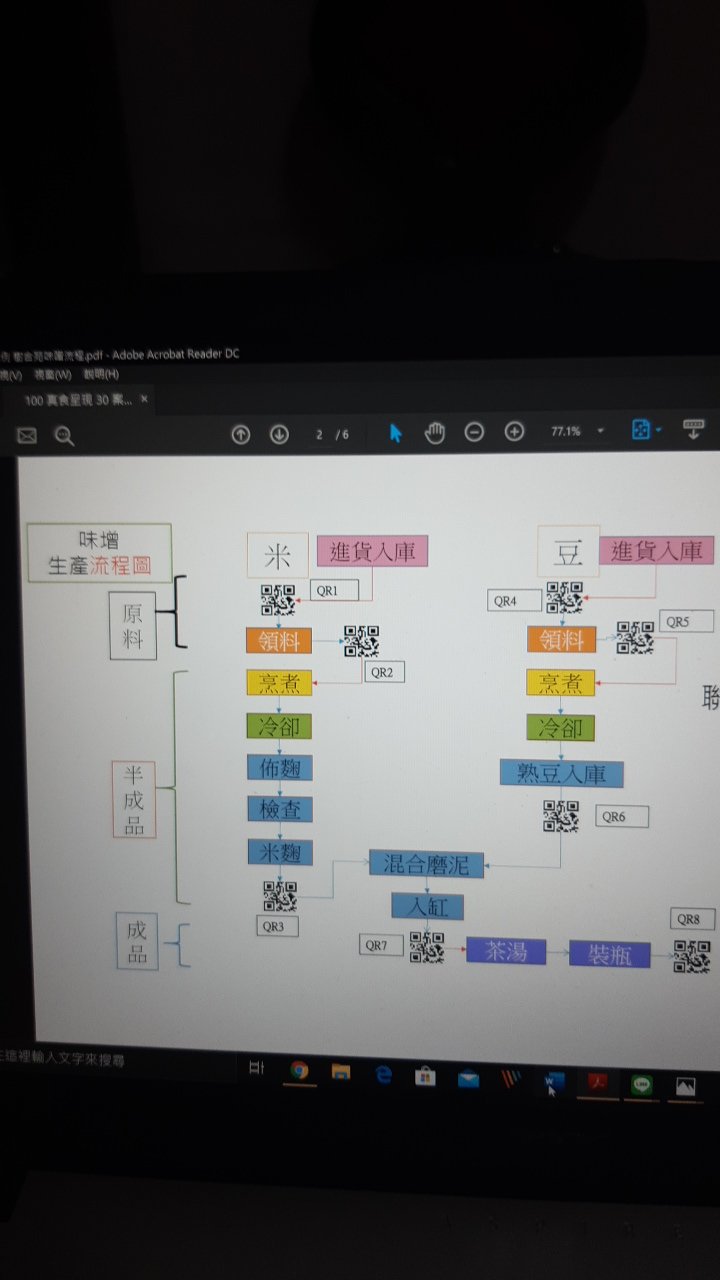Go to previous page with up arrow

tap(241, 434)
